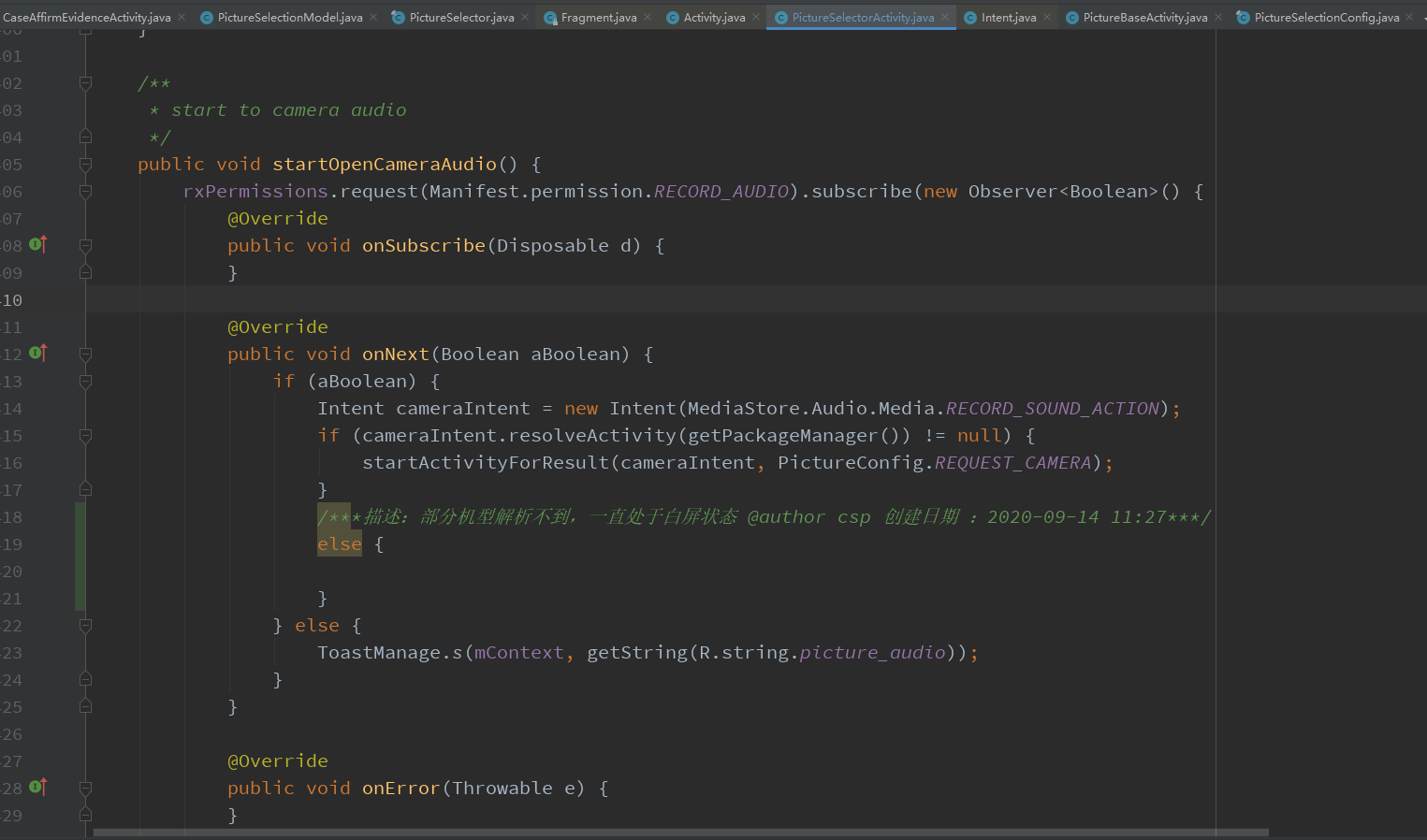Click the class icon on PictureSelectionModel.java tab

206,16
